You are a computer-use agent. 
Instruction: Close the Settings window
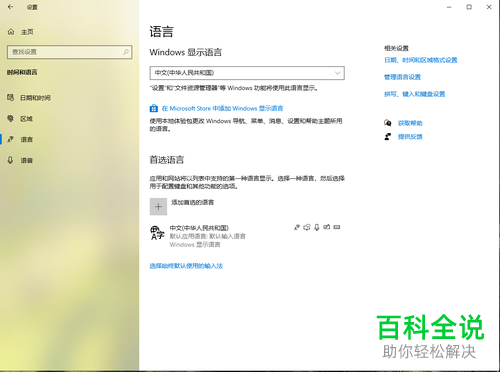click(x=489, y=7)
